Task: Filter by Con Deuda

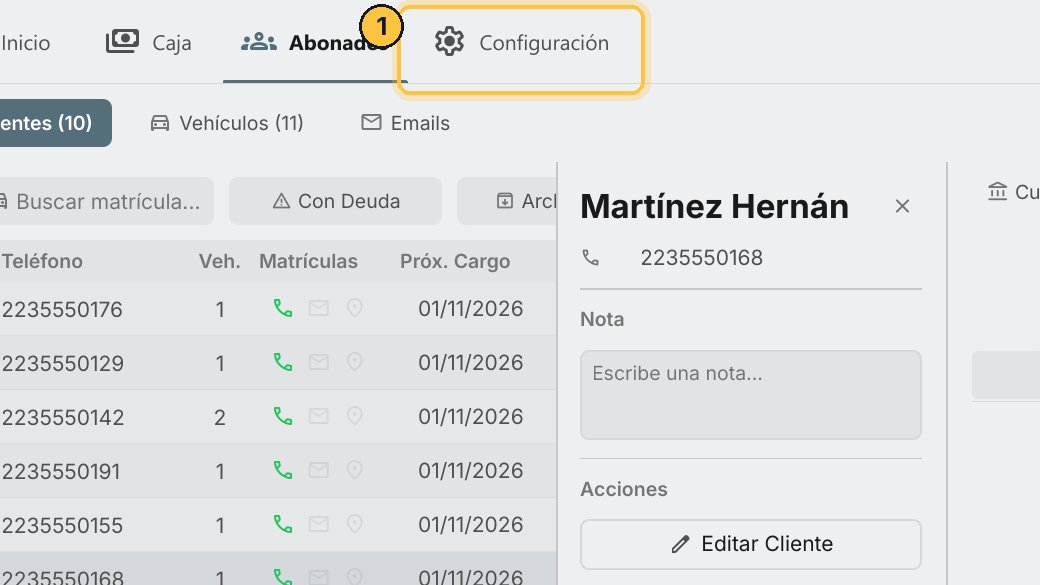Action: tap(336, 201)
